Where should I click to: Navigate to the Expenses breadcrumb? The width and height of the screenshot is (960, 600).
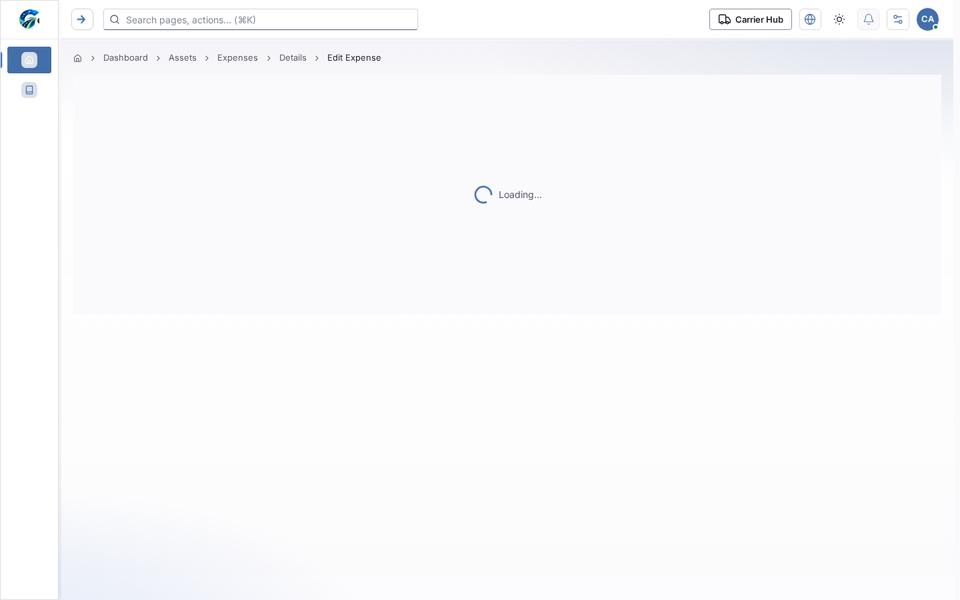tap(238, 58)
